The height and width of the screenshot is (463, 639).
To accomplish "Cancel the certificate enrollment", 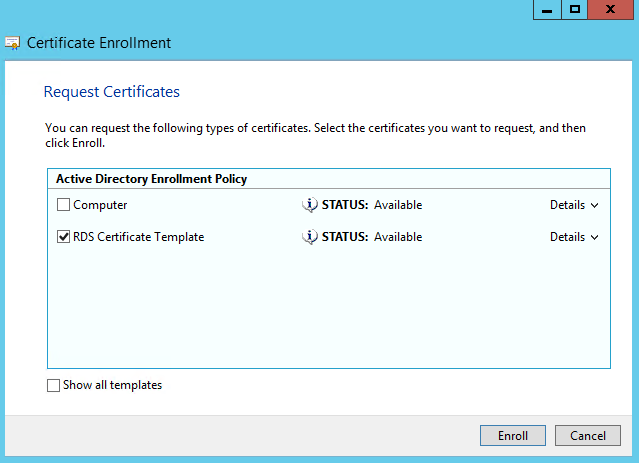I will pos(588,436).
